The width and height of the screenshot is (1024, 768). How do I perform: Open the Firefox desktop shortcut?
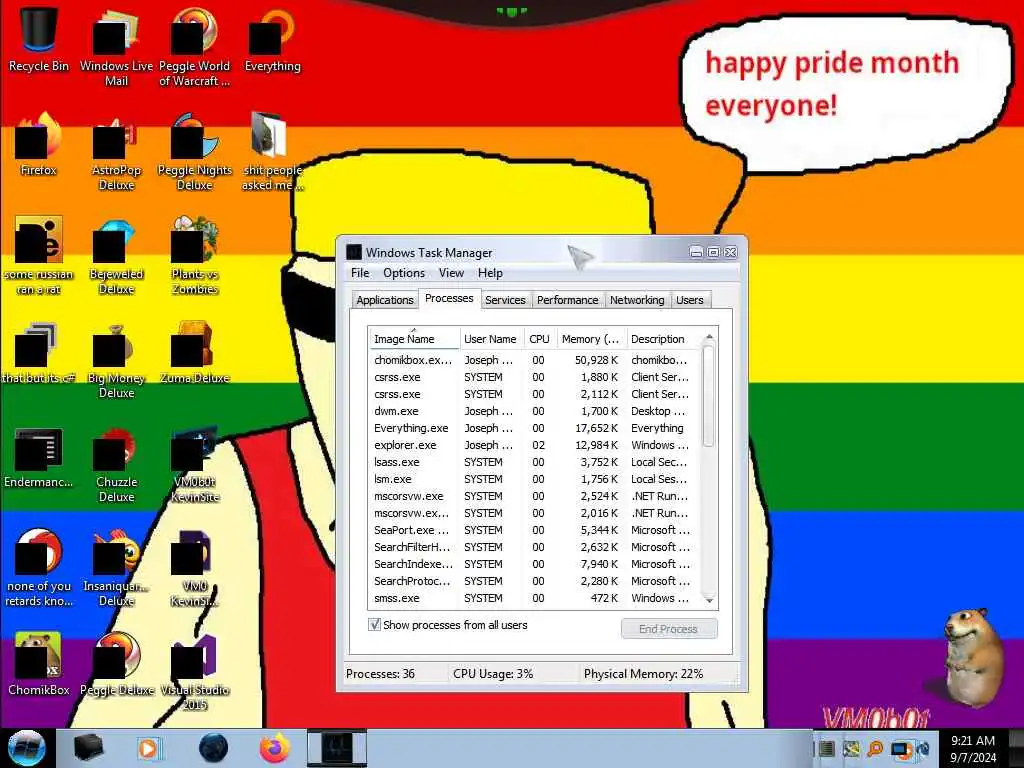click(39, 144)
